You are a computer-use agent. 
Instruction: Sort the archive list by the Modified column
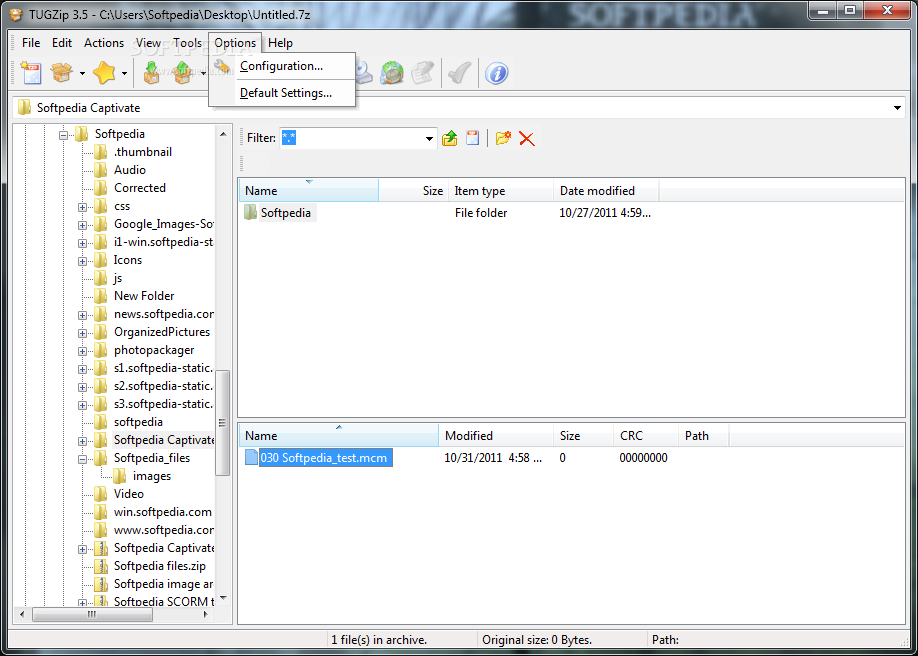496,436
